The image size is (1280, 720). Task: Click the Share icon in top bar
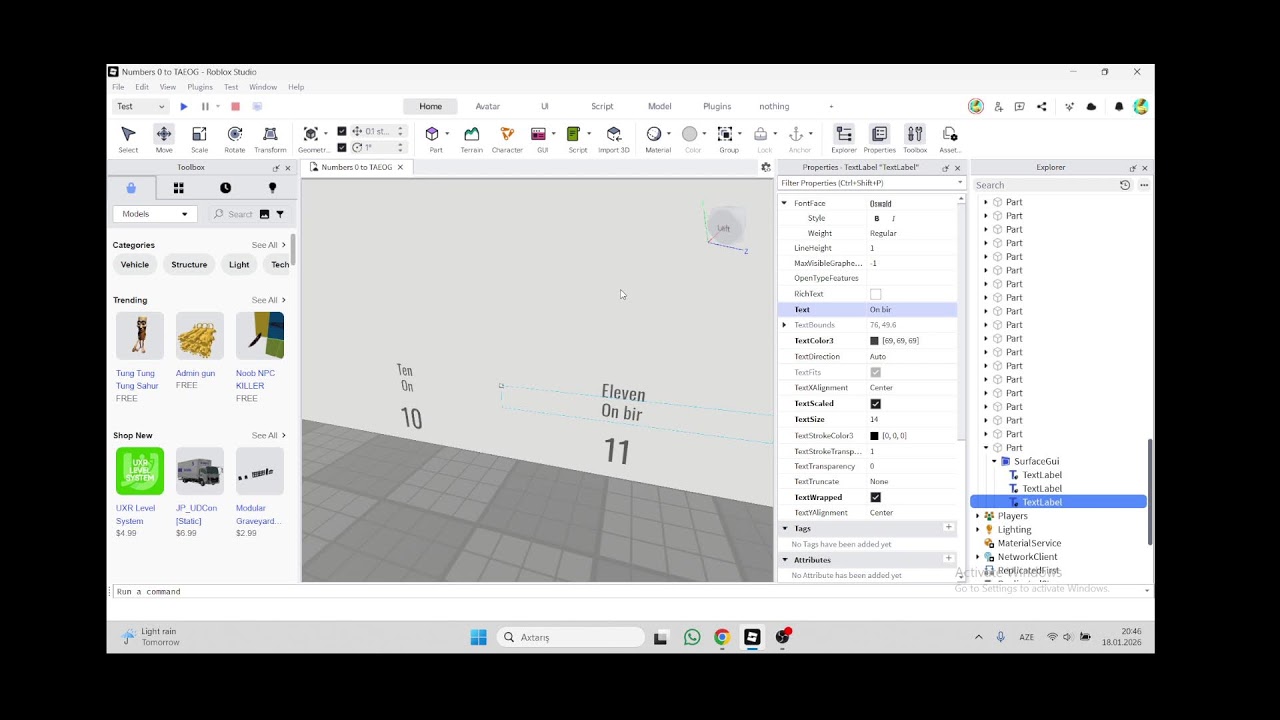coord(1041,106)
